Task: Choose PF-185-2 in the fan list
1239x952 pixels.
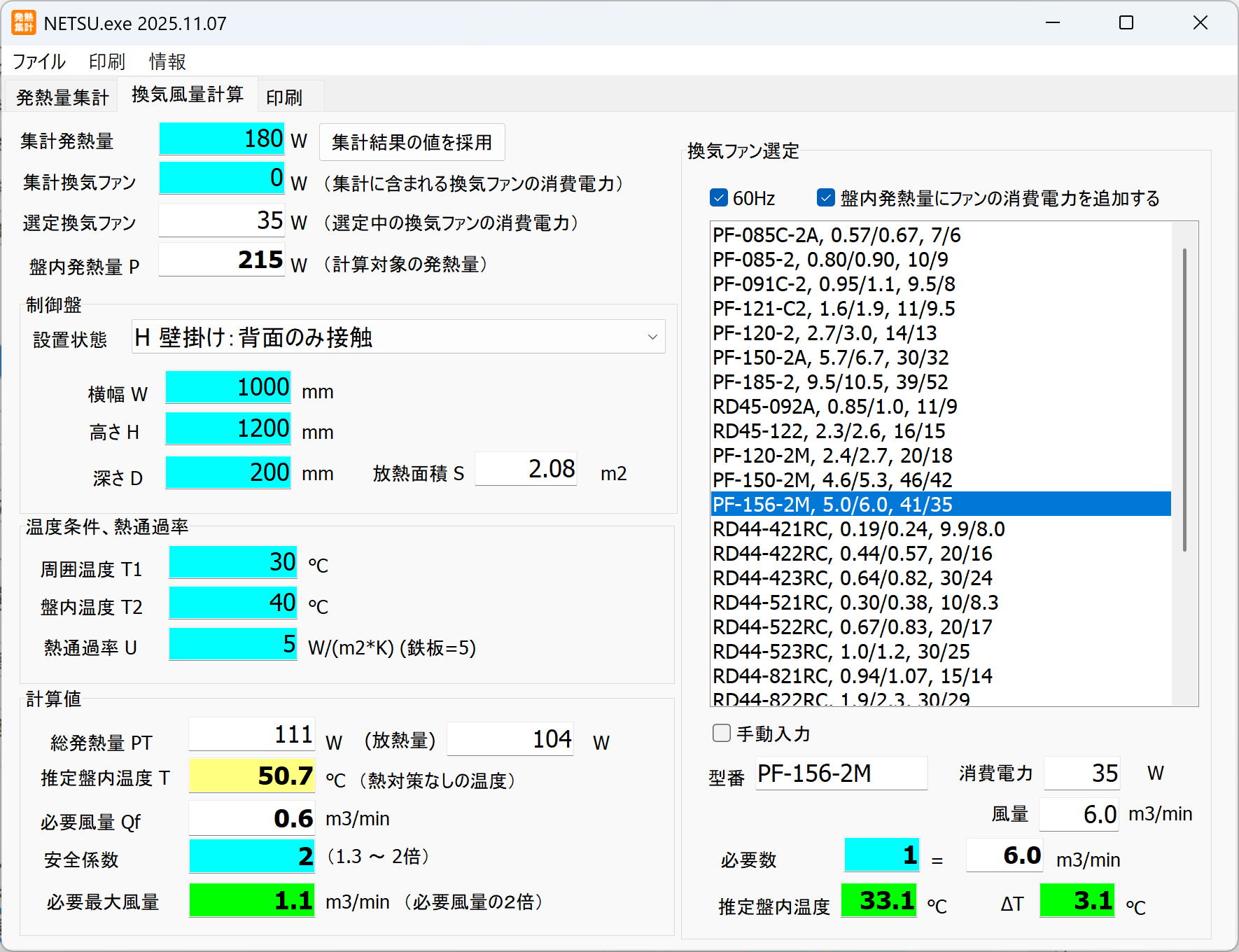Action: coord(830,382)
